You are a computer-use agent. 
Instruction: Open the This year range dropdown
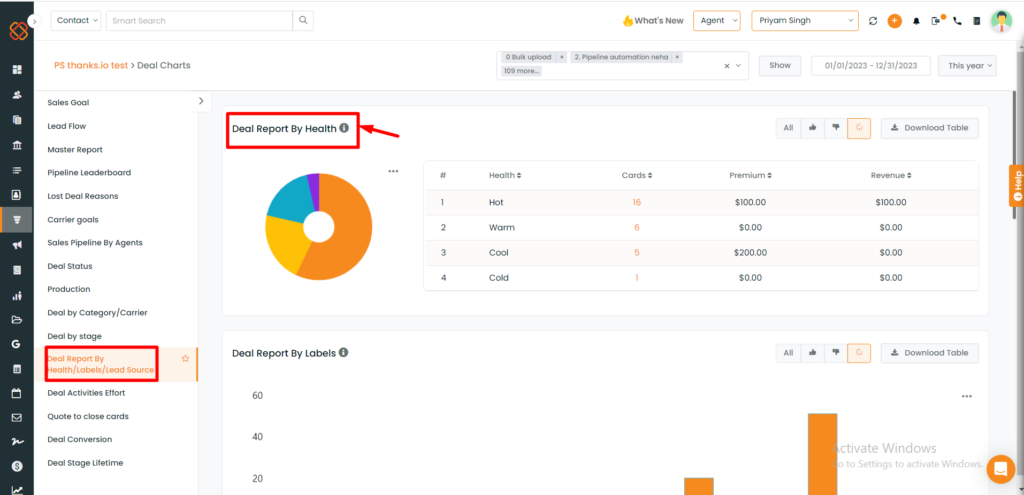point(967,65)
